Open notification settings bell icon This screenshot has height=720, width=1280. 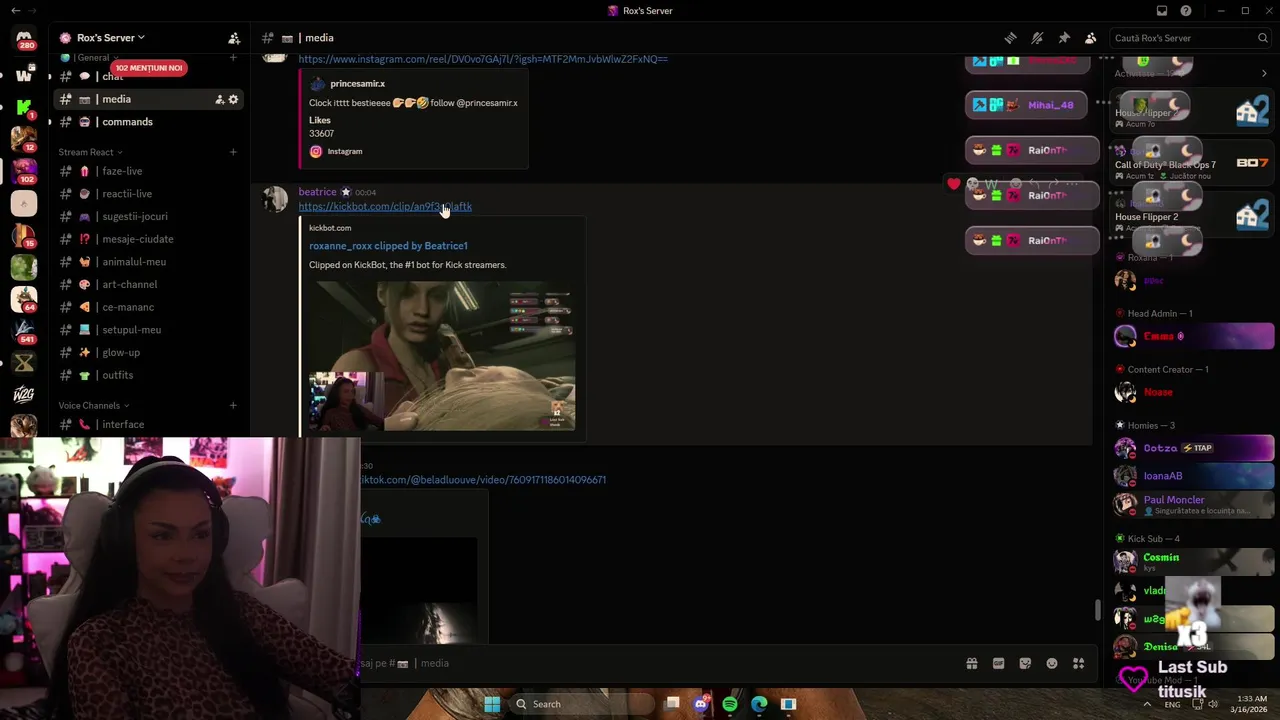pos(1037,38)
